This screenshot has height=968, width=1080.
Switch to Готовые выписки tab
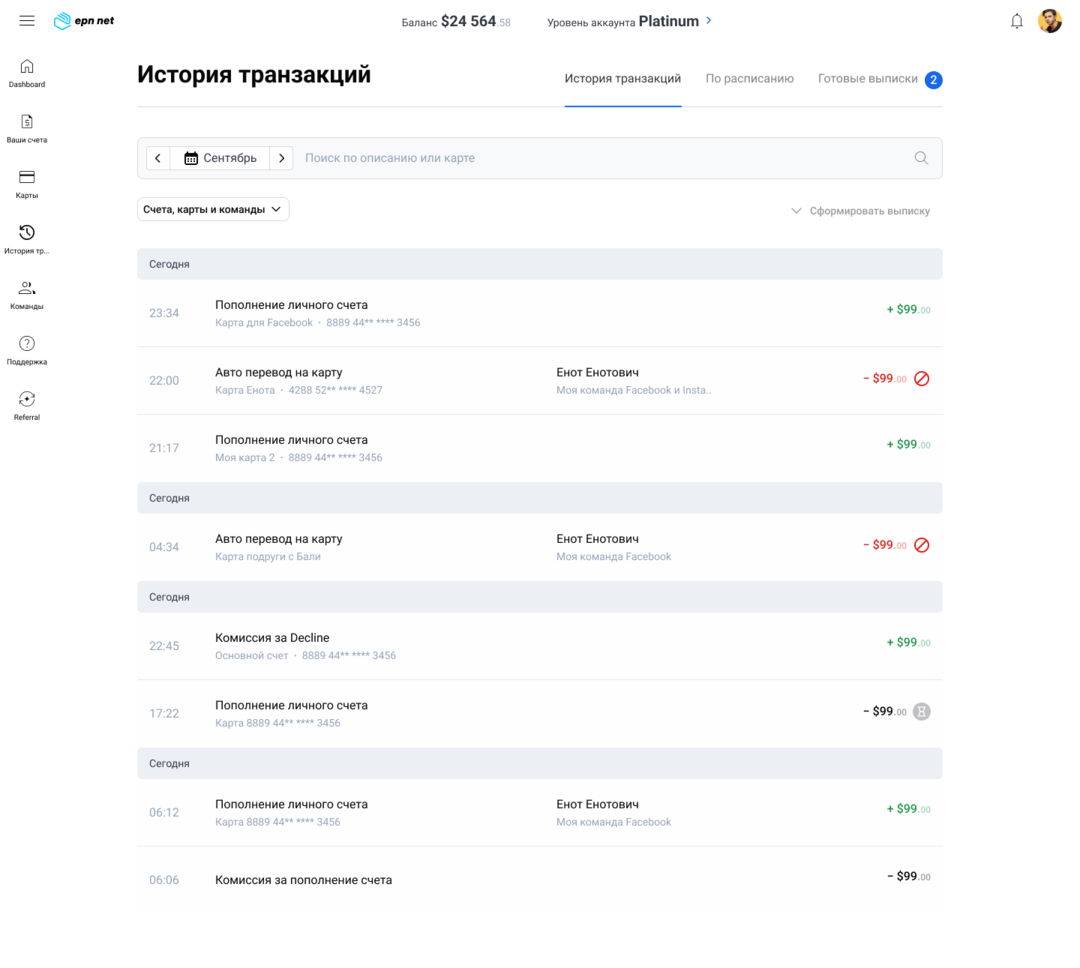(867, 79)
